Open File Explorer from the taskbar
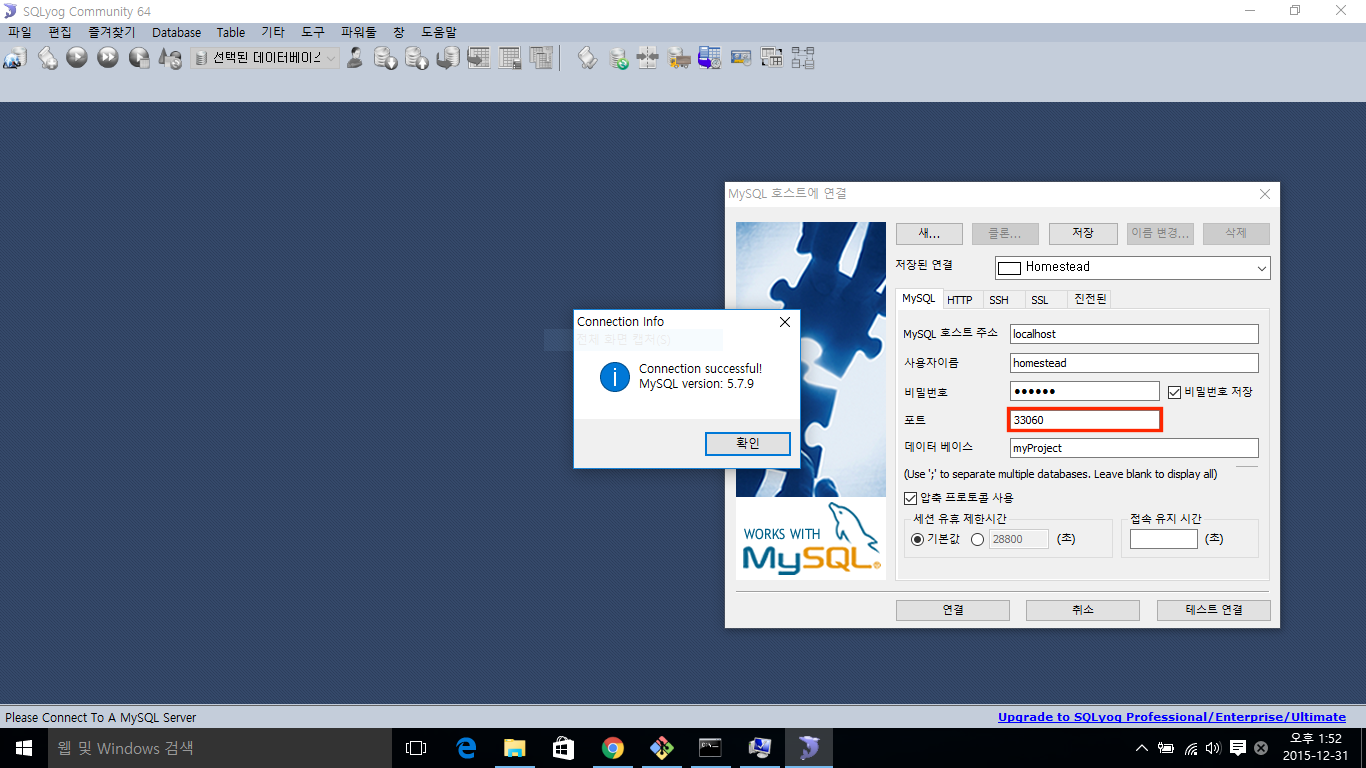Image resolution: width=1366 pixels, height=768 pixels. (515, 748)
